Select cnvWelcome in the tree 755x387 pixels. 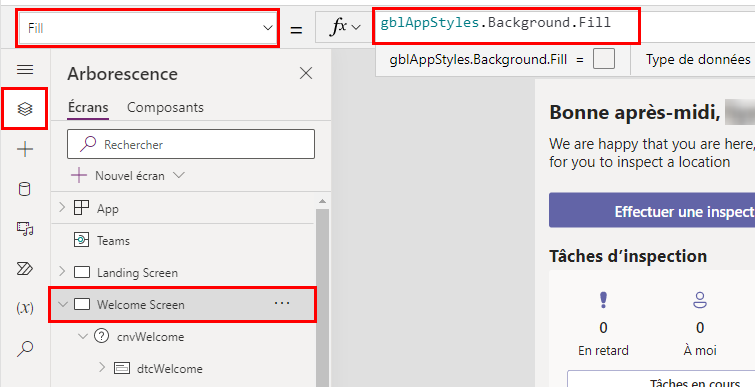[x=150, y=337]
